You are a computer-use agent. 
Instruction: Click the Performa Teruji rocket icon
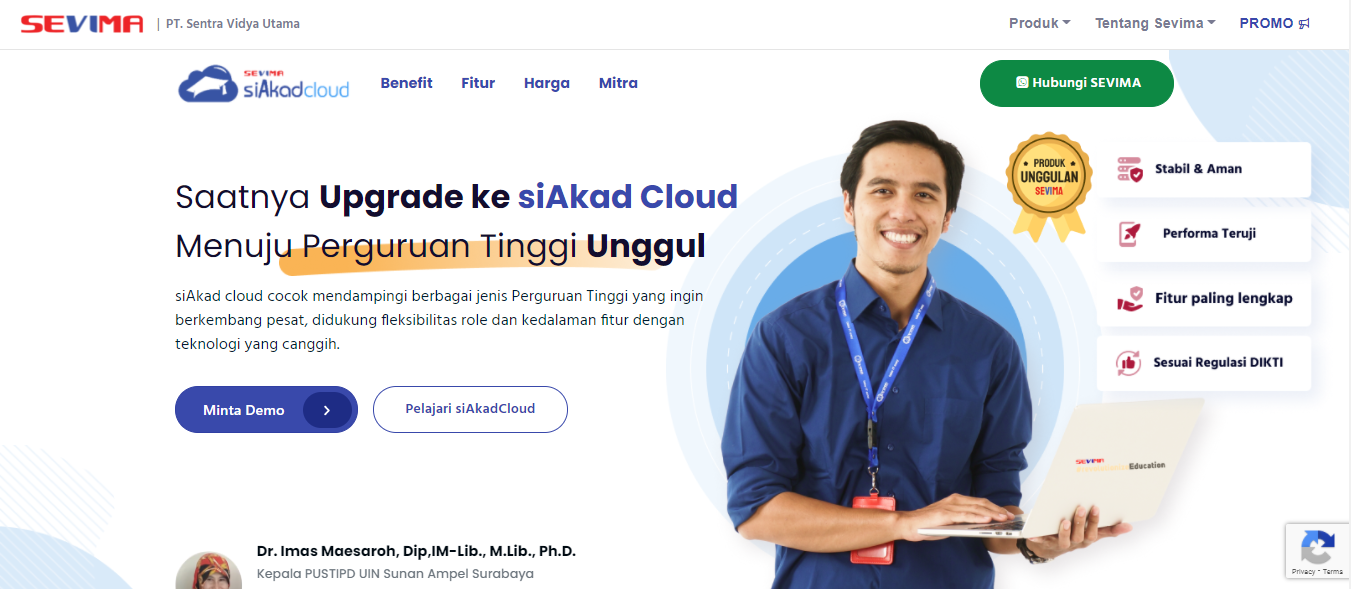(x=1130, y=234)
